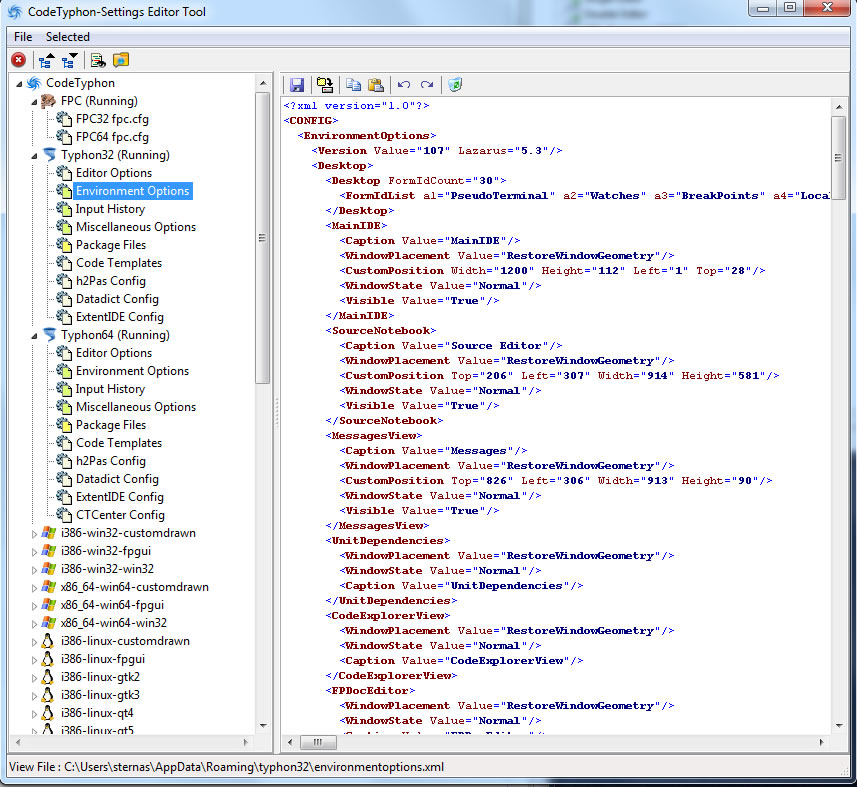
Task: Click the recycle bin icon in editor toolbar
Action: [455, 85]
